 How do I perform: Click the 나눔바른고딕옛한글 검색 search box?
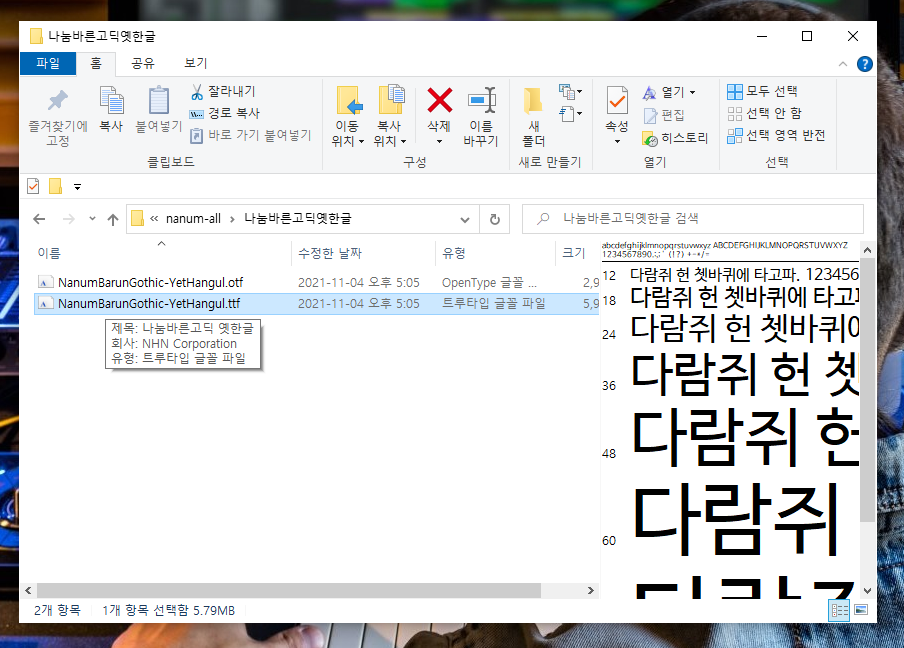[692, 219]
